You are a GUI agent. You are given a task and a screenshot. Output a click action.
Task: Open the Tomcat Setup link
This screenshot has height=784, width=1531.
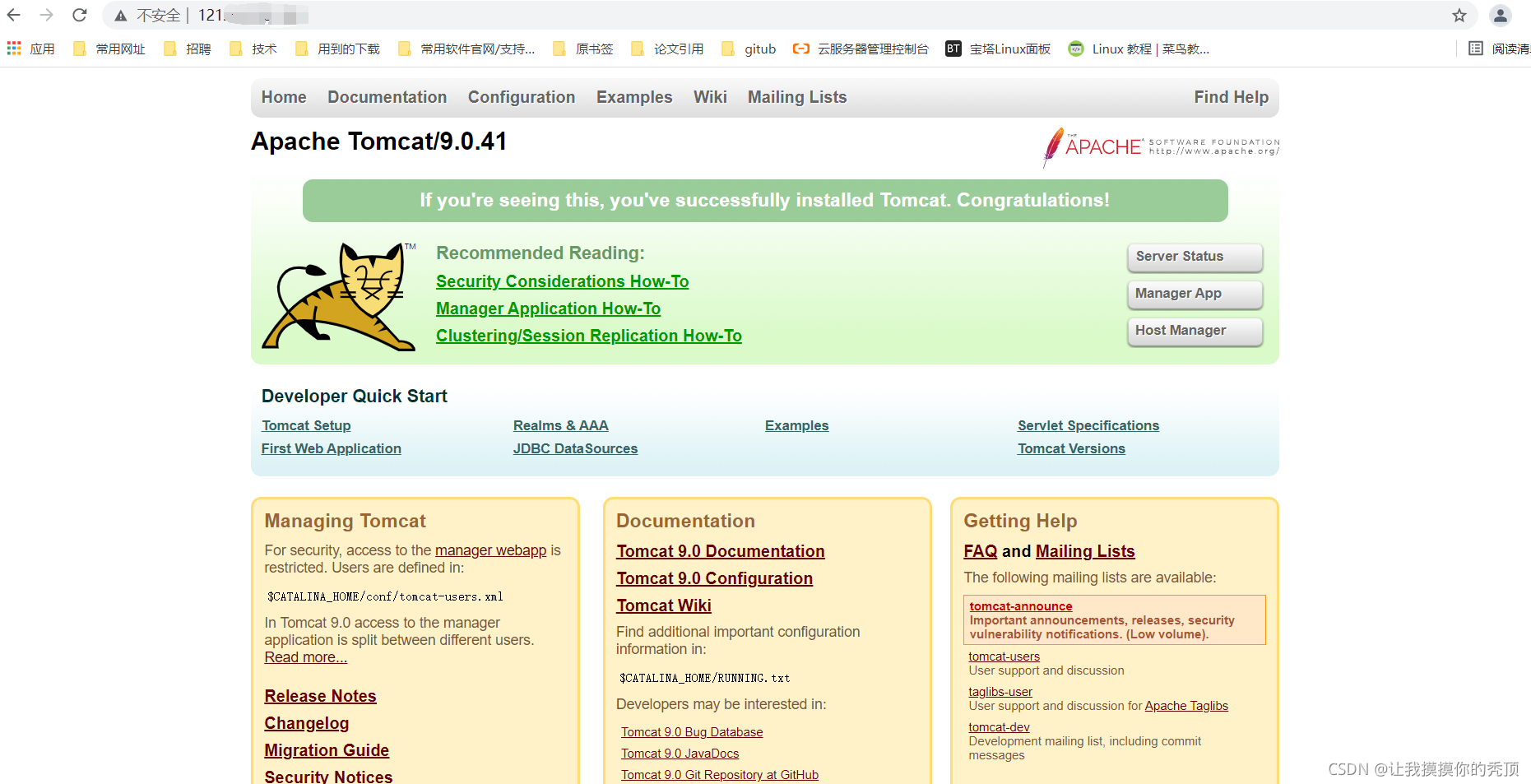coord(306,425)
